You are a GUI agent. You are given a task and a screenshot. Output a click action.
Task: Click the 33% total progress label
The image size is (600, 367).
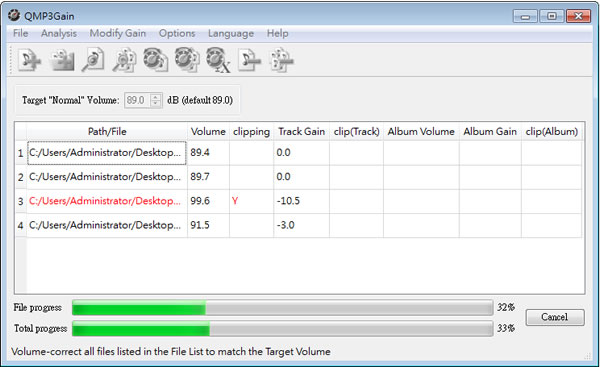click(505, 328)
